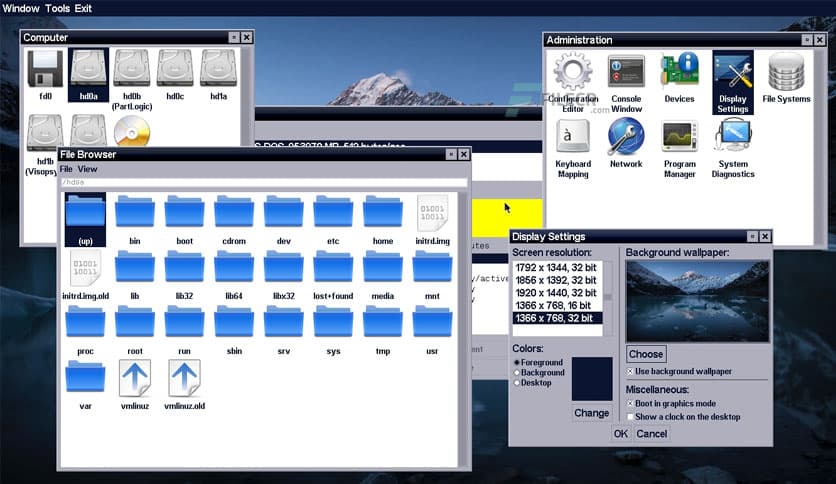
Task: Open the cdrom folder
Action: [234, 220]
